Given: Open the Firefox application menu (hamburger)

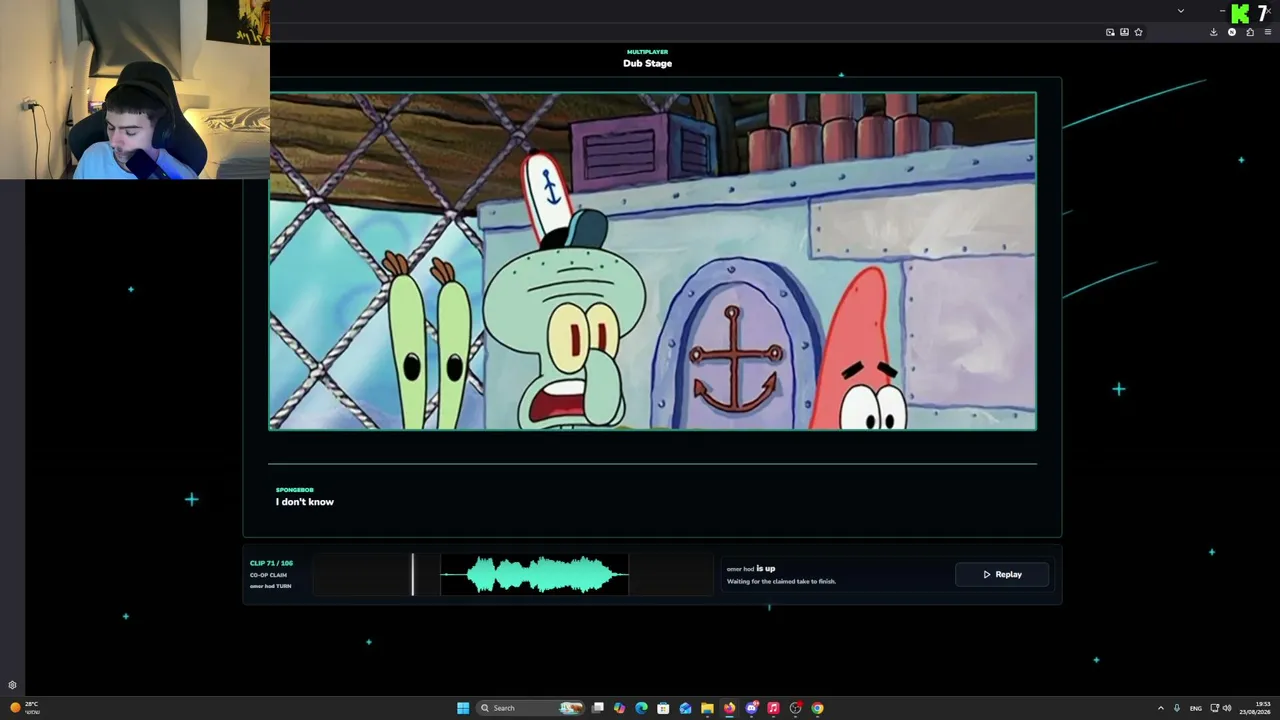Looking at the screenshot, I should 1267,32.
